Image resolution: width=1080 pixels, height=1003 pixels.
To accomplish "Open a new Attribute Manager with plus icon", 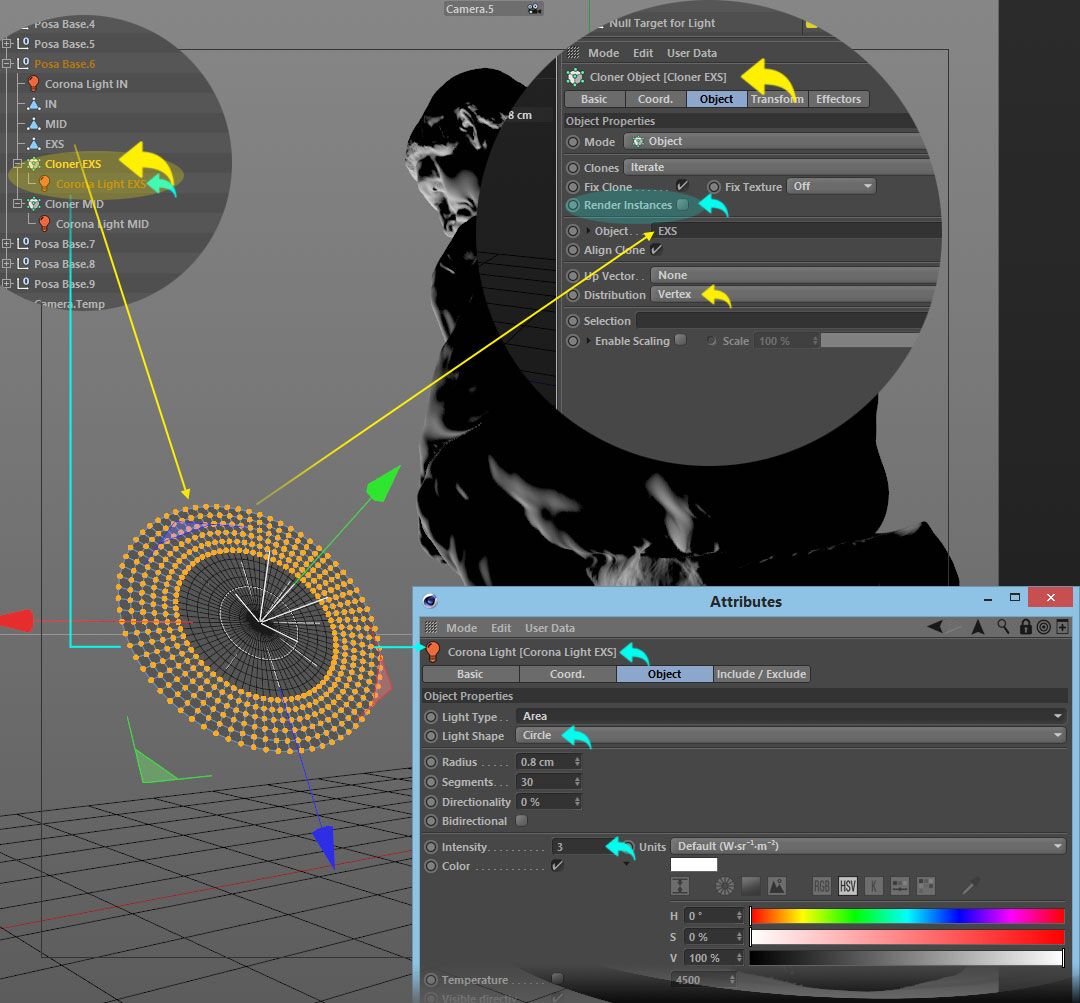I will pyautogui.click(x=1062, y=626).
